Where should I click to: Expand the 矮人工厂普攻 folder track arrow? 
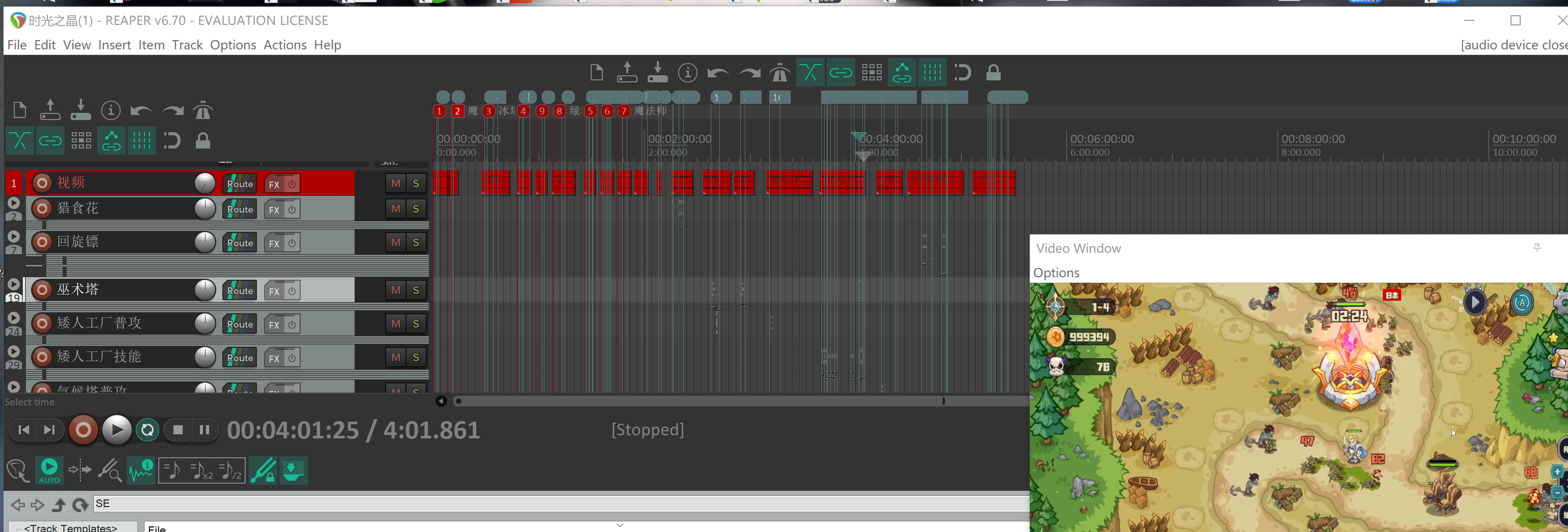pos(13,318)
